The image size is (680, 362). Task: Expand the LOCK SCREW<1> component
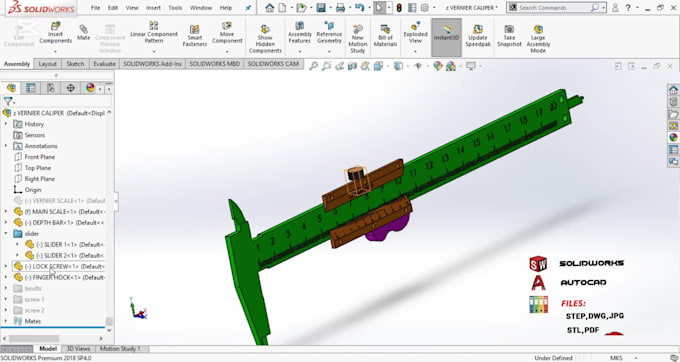[6, 266]
